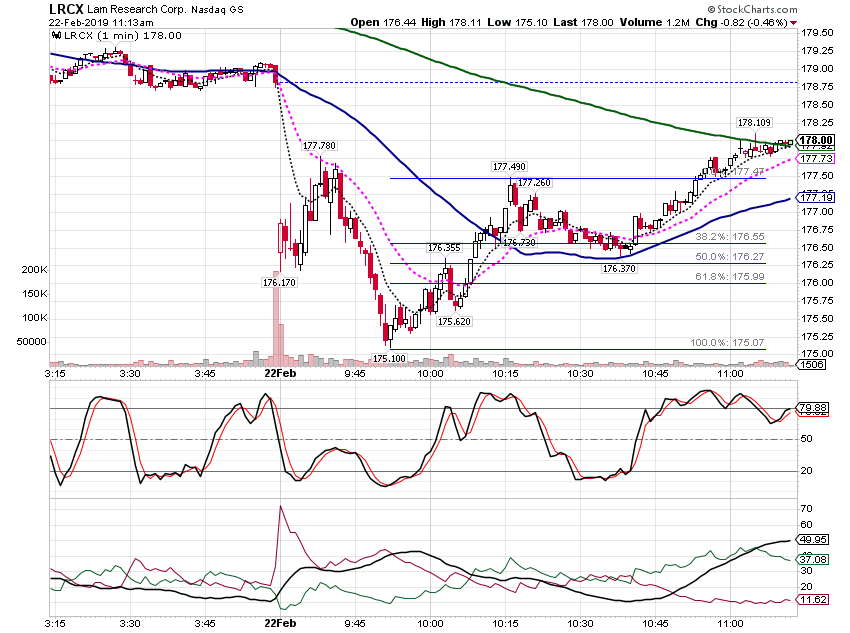This screenshot has width=850, height=633.
Task: Select the 100.0%: 175.07 Fibonacci label
Action: click(x=727, y=343)
